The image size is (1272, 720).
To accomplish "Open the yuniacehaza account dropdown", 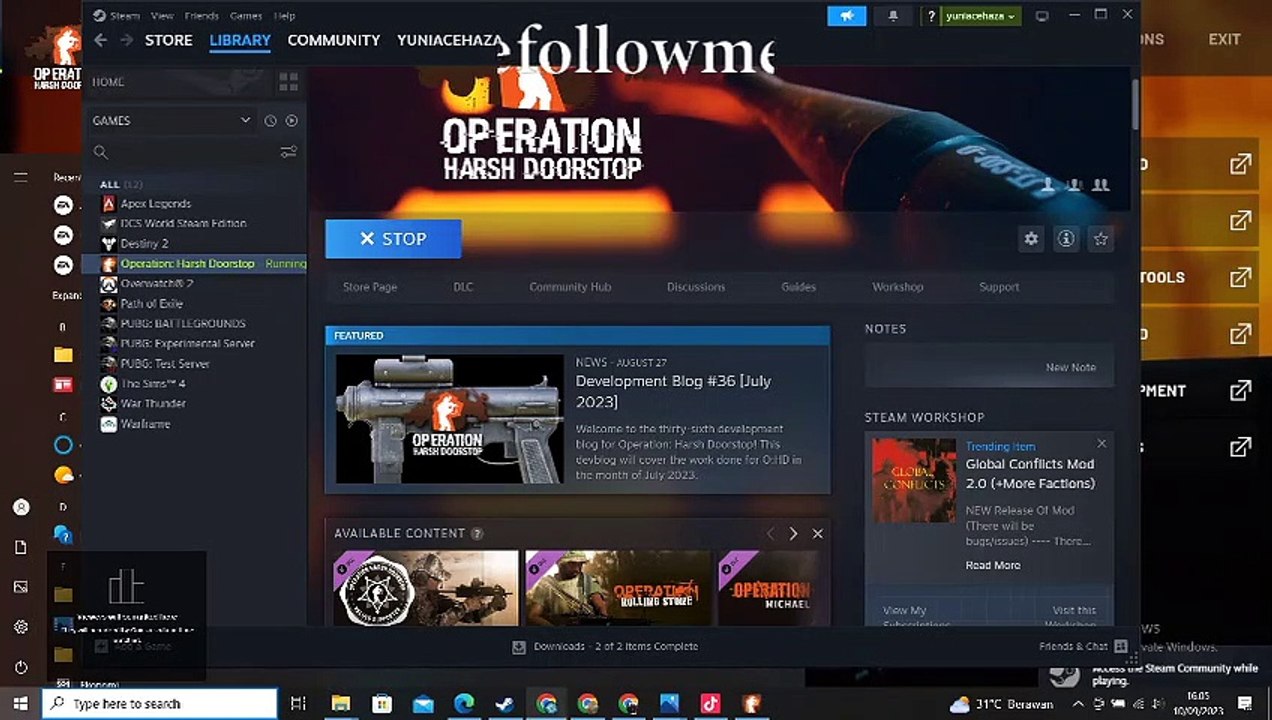I will 981,16.
